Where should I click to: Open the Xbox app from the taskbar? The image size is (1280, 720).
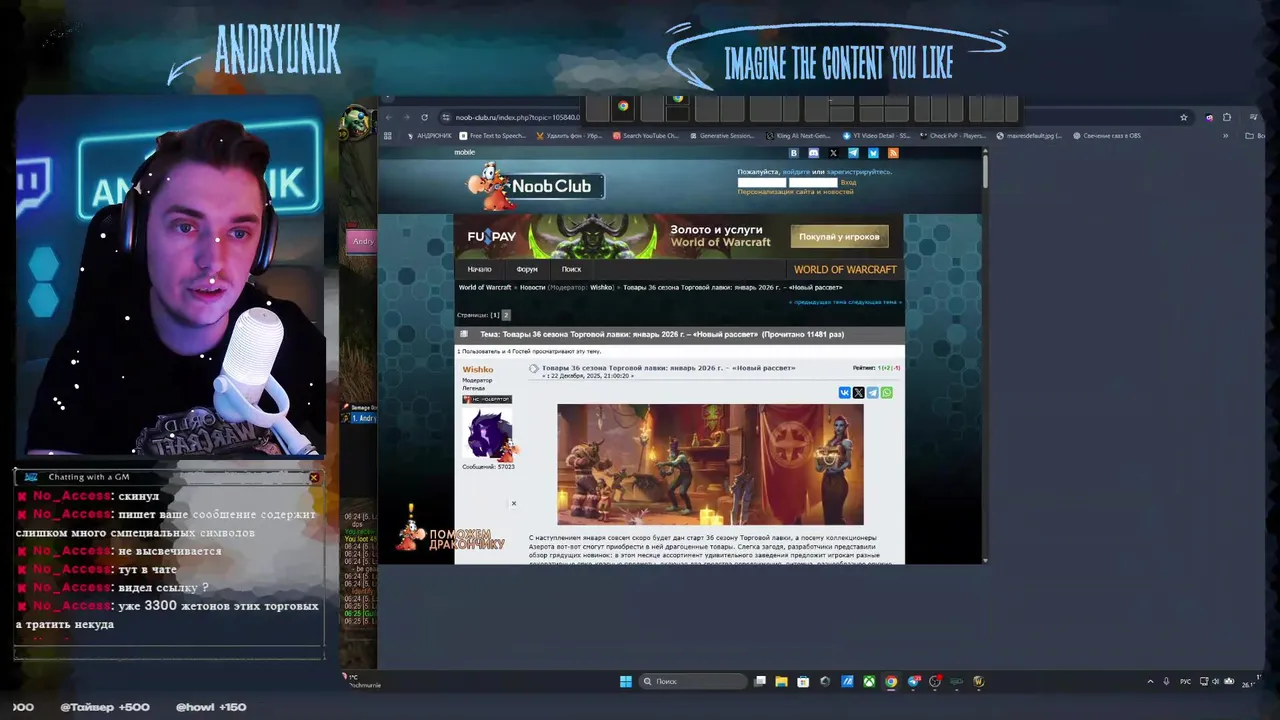(x=869, y=681)
